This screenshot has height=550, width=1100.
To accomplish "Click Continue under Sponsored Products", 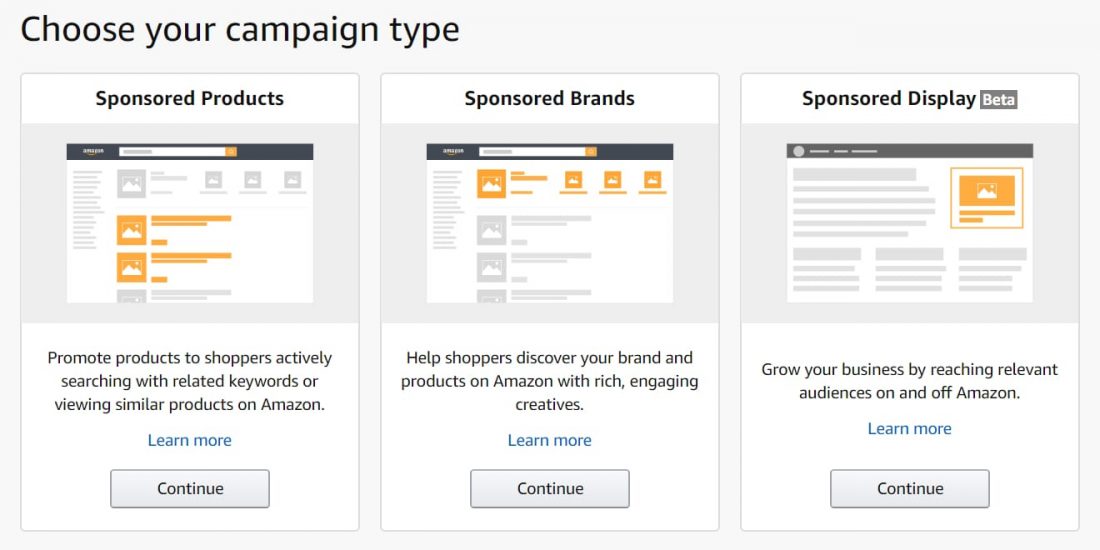I will coord(190,489).
